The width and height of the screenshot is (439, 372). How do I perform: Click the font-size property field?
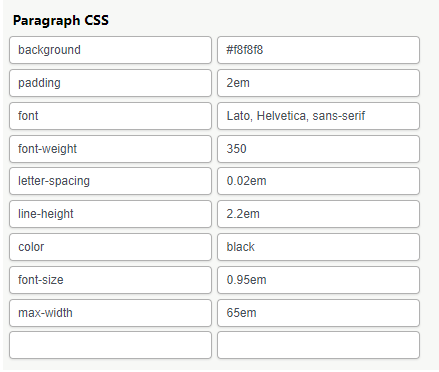pyautogui.click(x=110, y=280)
